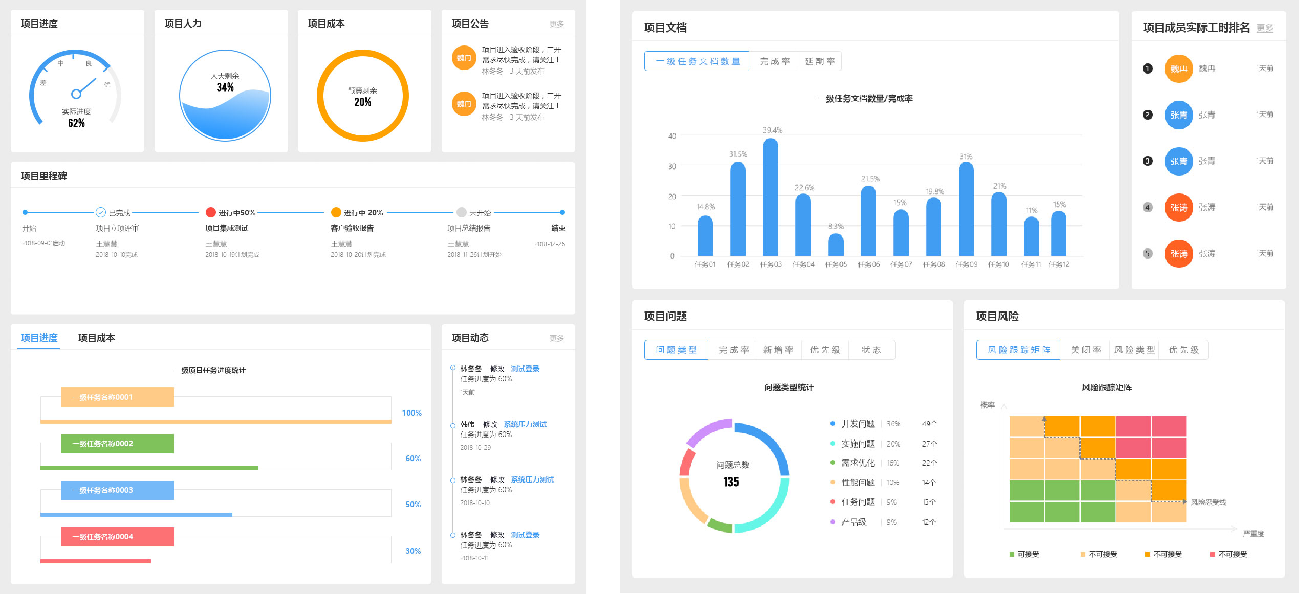The image size is (1301, 595).
Task: Switch to 状态 tab in 项目问题
Action: click(x=871, y=350)
